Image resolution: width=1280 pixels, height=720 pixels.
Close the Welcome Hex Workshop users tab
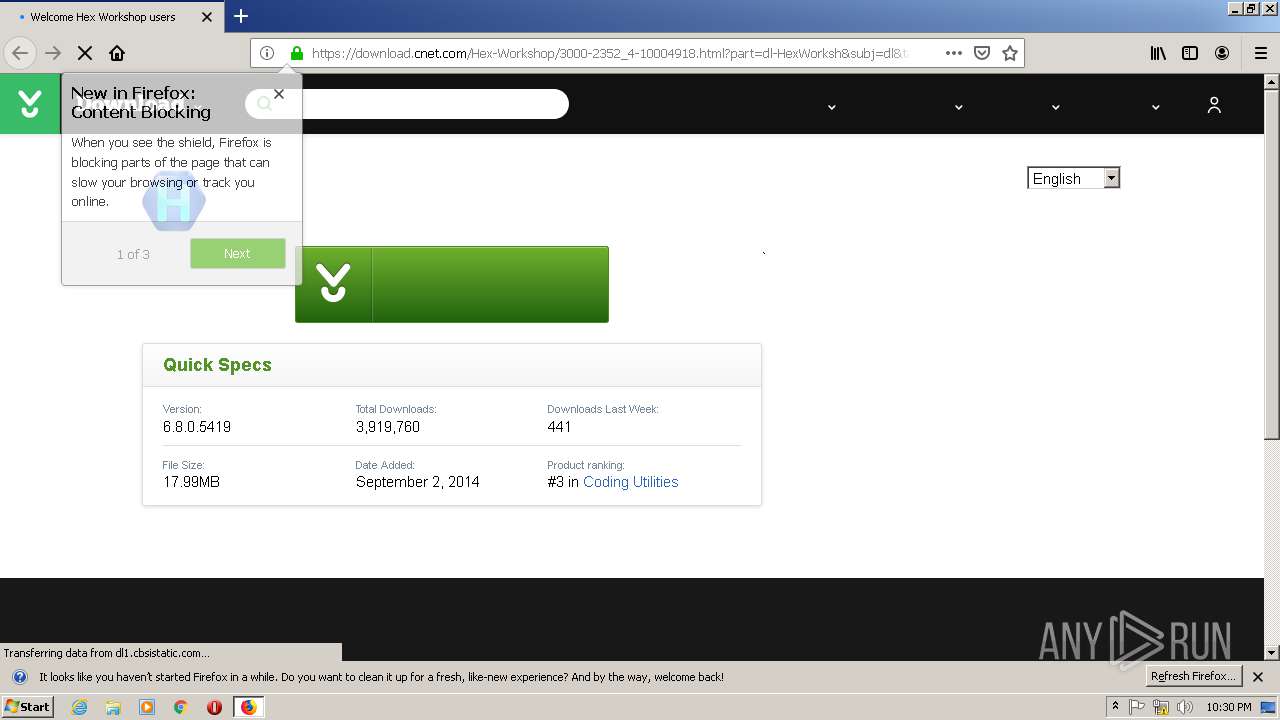207,17
